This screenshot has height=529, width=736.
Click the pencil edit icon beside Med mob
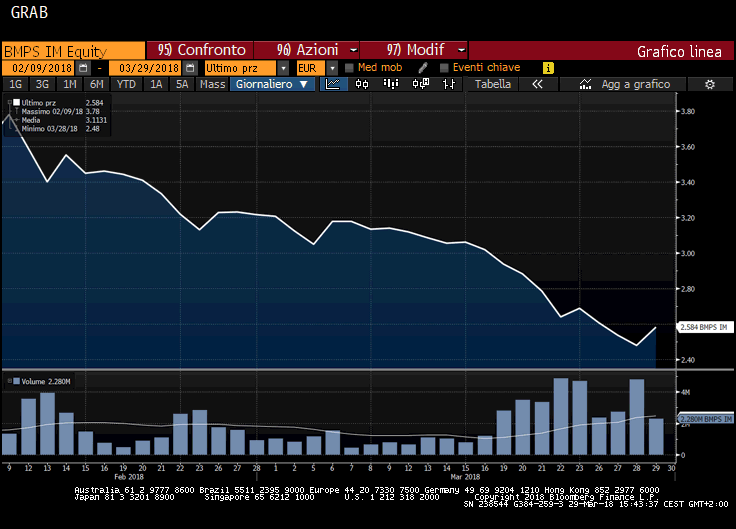click(x=423, y=67)
